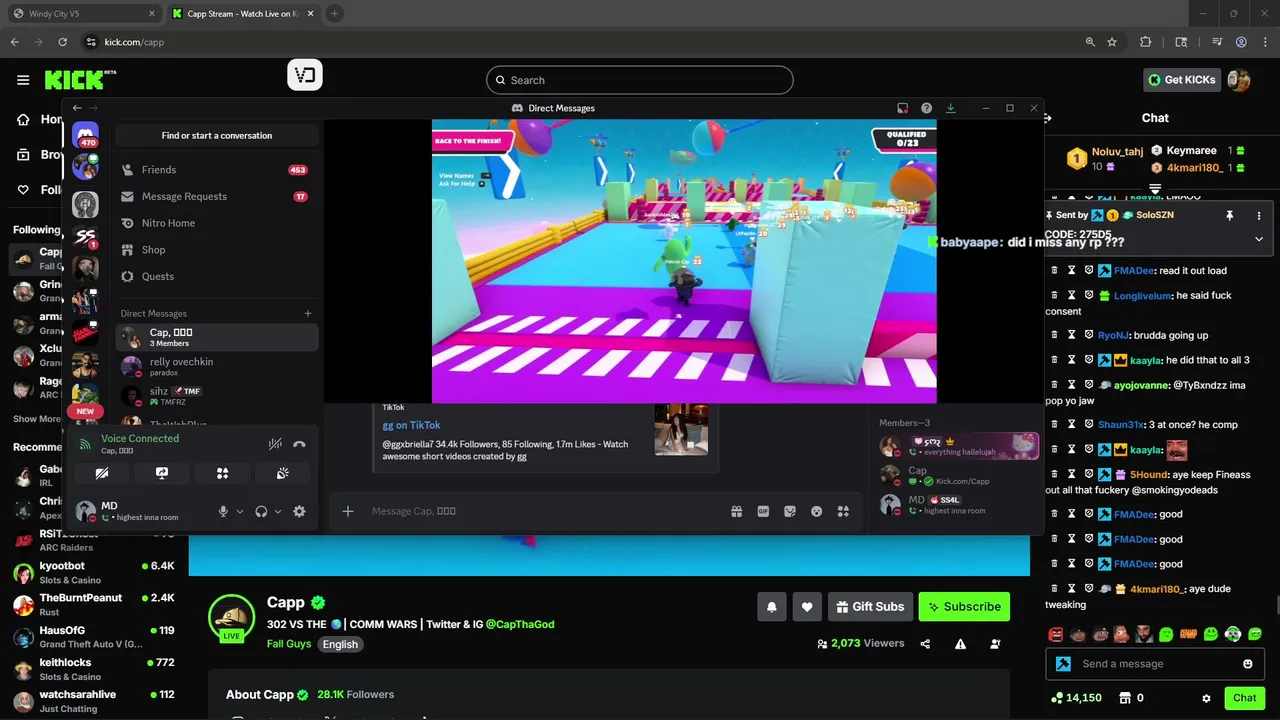Open Discord user settings gear
Image resolution: width=1280 pixels, height=720 pixels.
[299, 511]
